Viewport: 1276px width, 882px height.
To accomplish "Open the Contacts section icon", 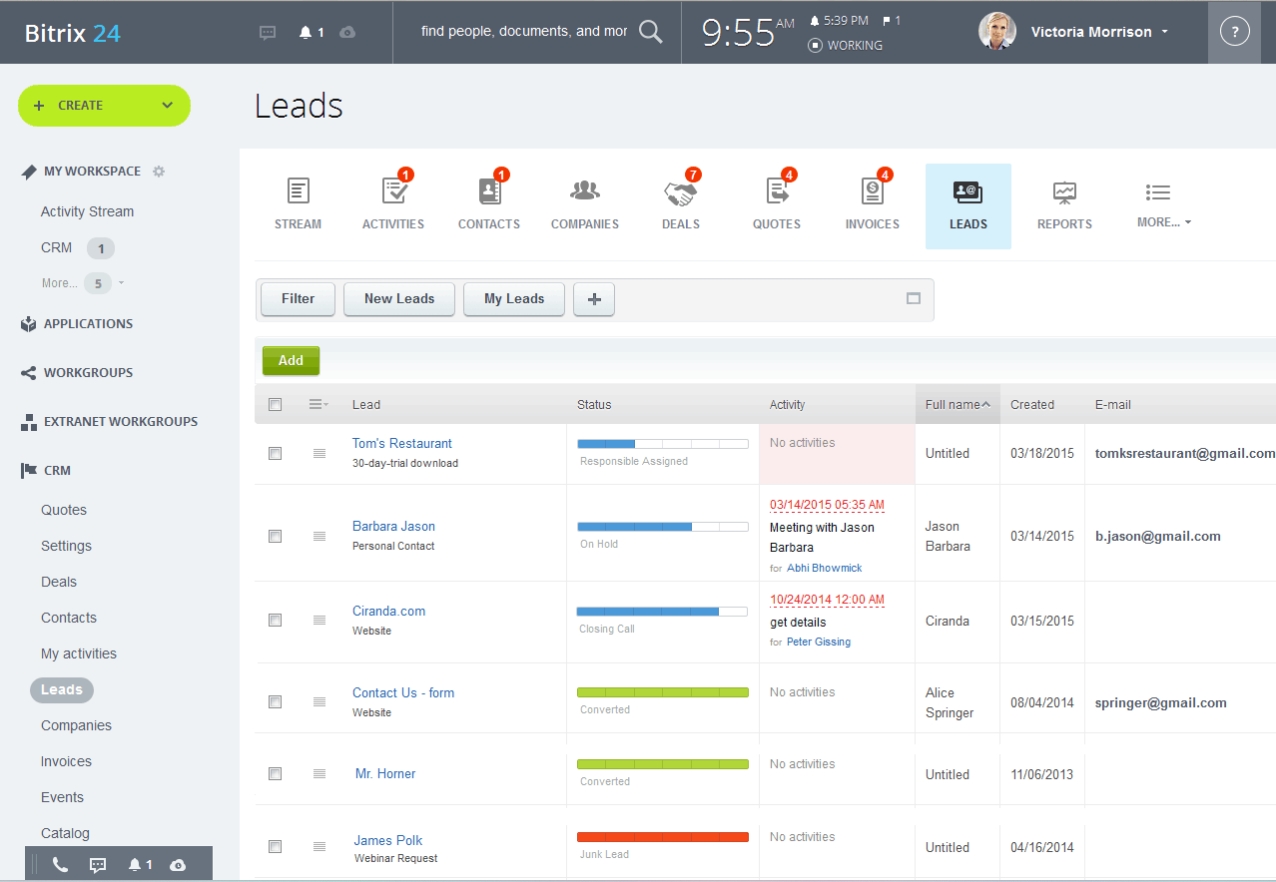I will coord(489,191).
